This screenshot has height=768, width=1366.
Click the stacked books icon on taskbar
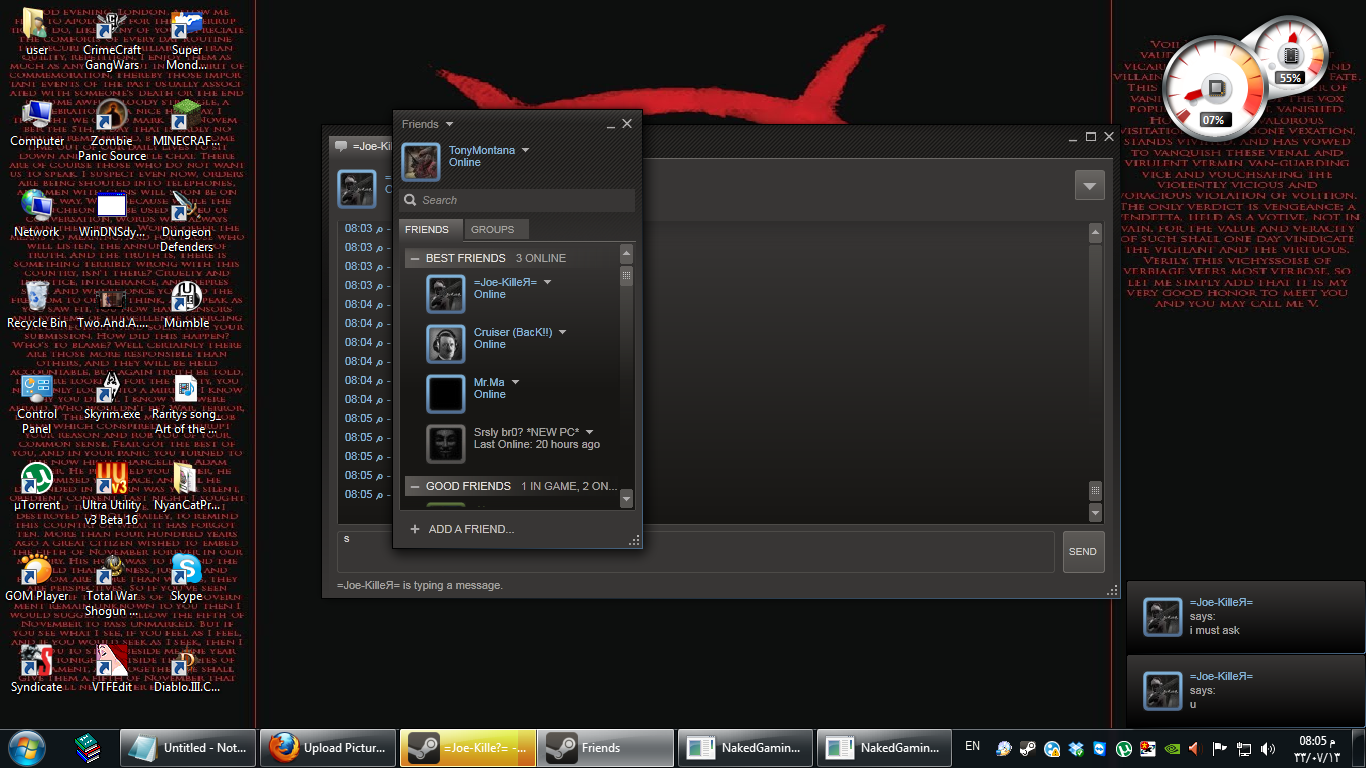tap(88, 747)
